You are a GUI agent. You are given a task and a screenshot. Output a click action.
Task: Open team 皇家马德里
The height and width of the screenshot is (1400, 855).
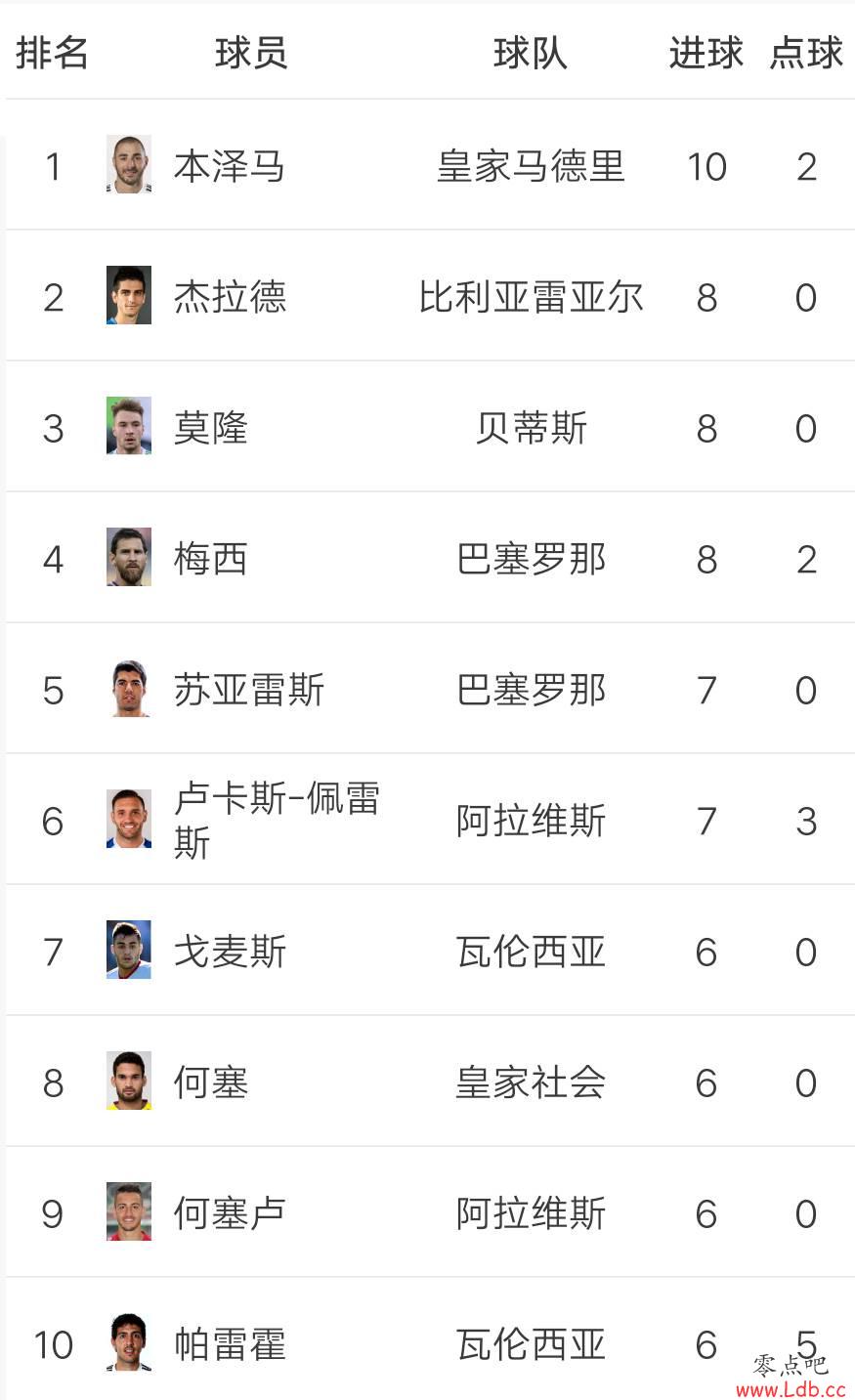click(531, 166)
